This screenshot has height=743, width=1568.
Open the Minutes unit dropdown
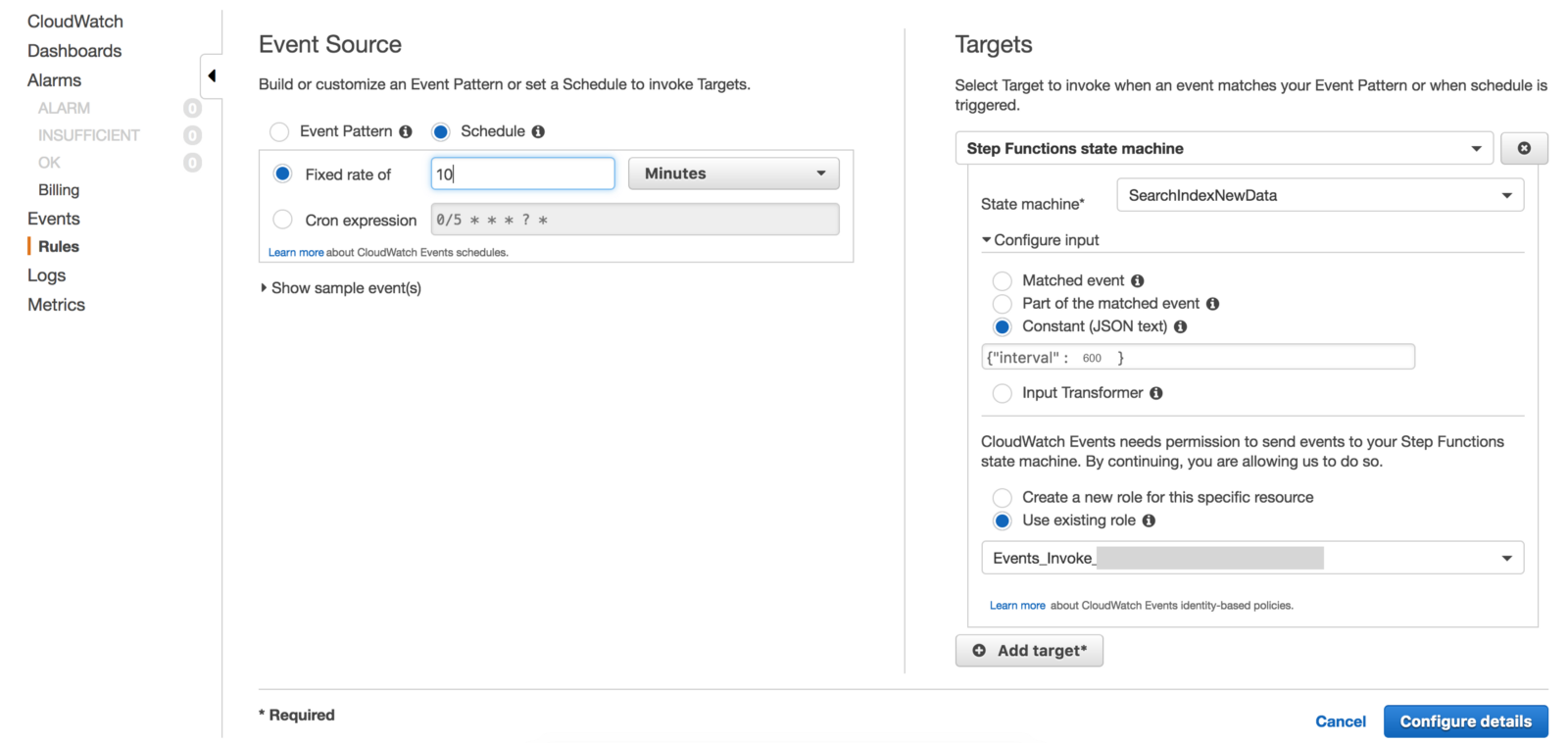point(733,173)
